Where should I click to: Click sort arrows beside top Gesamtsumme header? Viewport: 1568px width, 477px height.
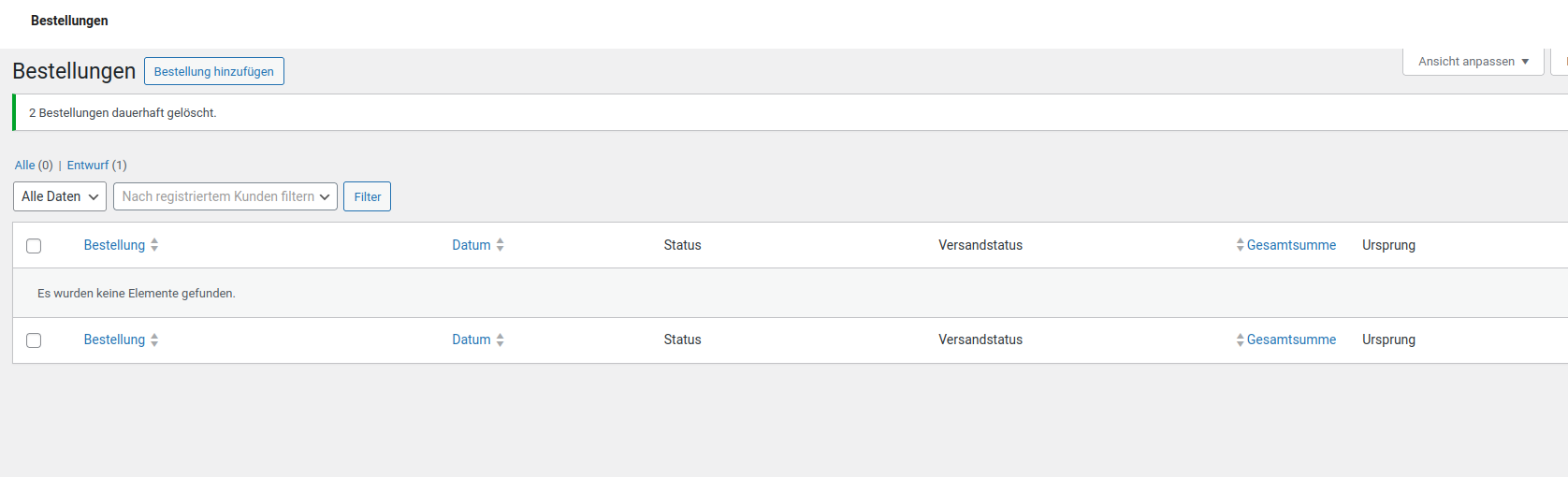tap(1240, 245)
